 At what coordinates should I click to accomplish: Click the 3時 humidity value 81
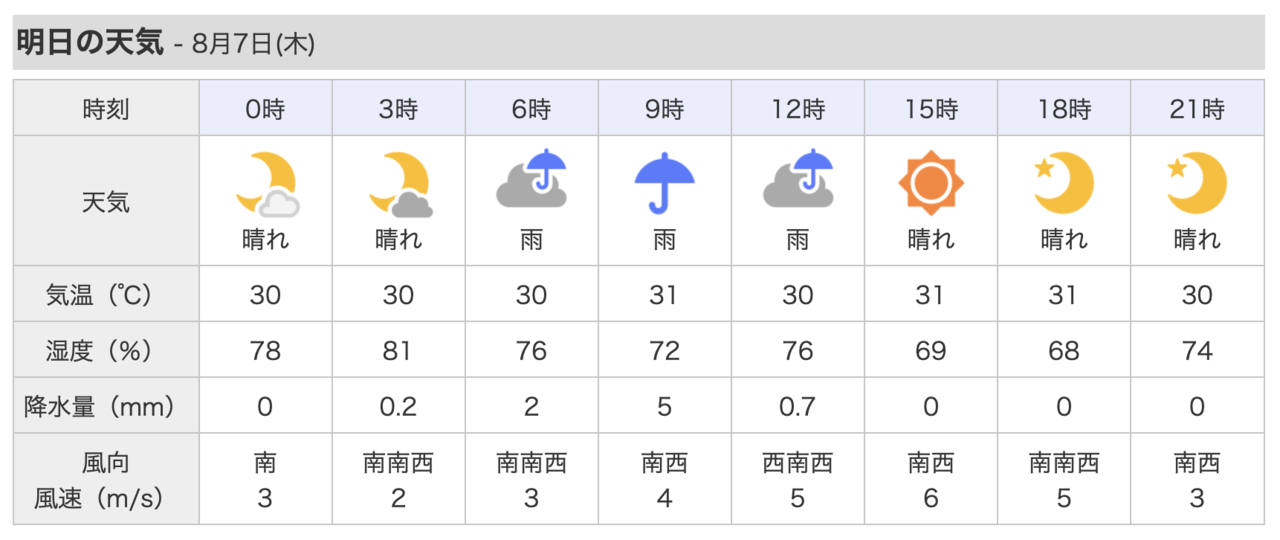coord(399,351)
